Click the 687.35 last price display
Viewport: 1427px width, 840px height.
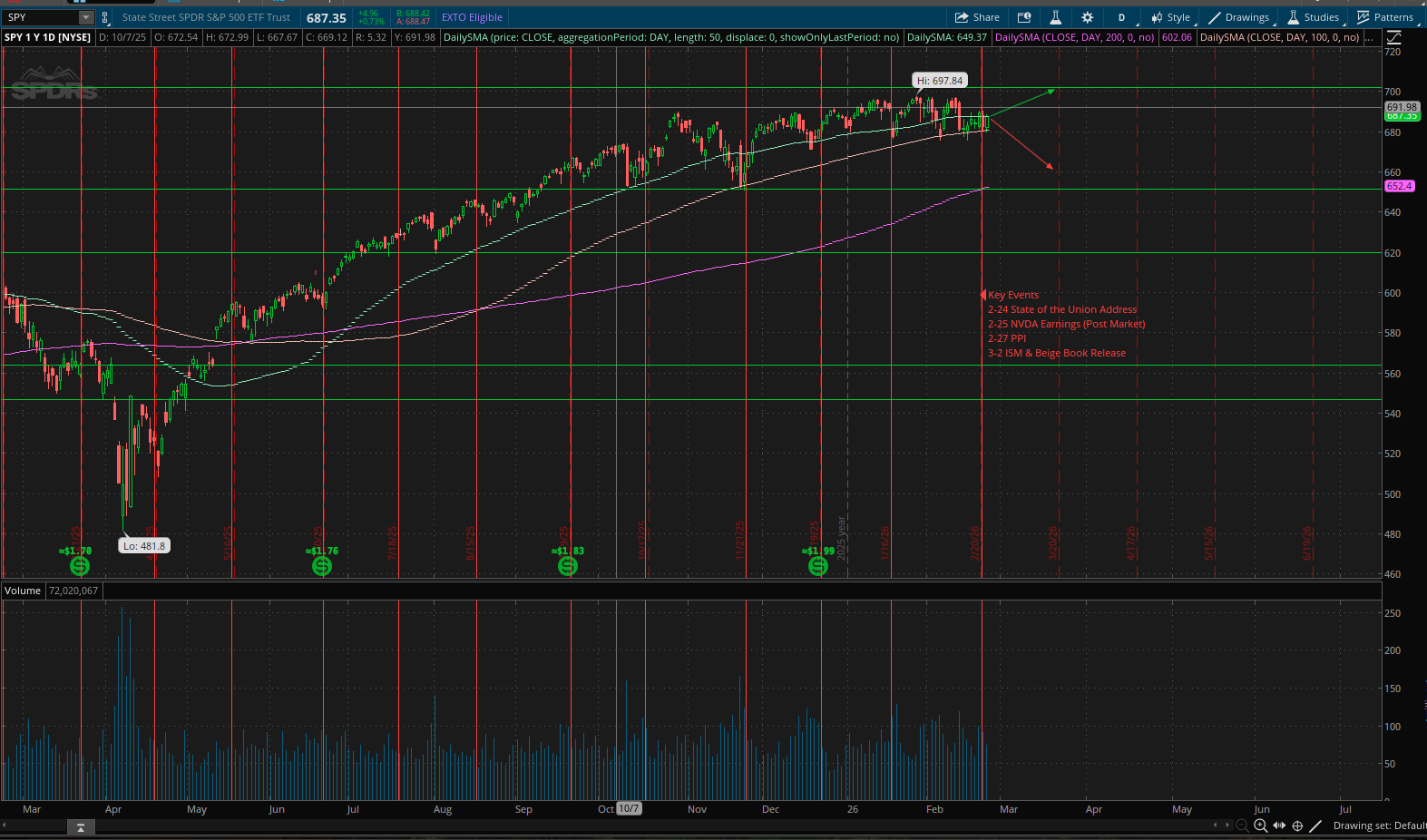(327, 18)
